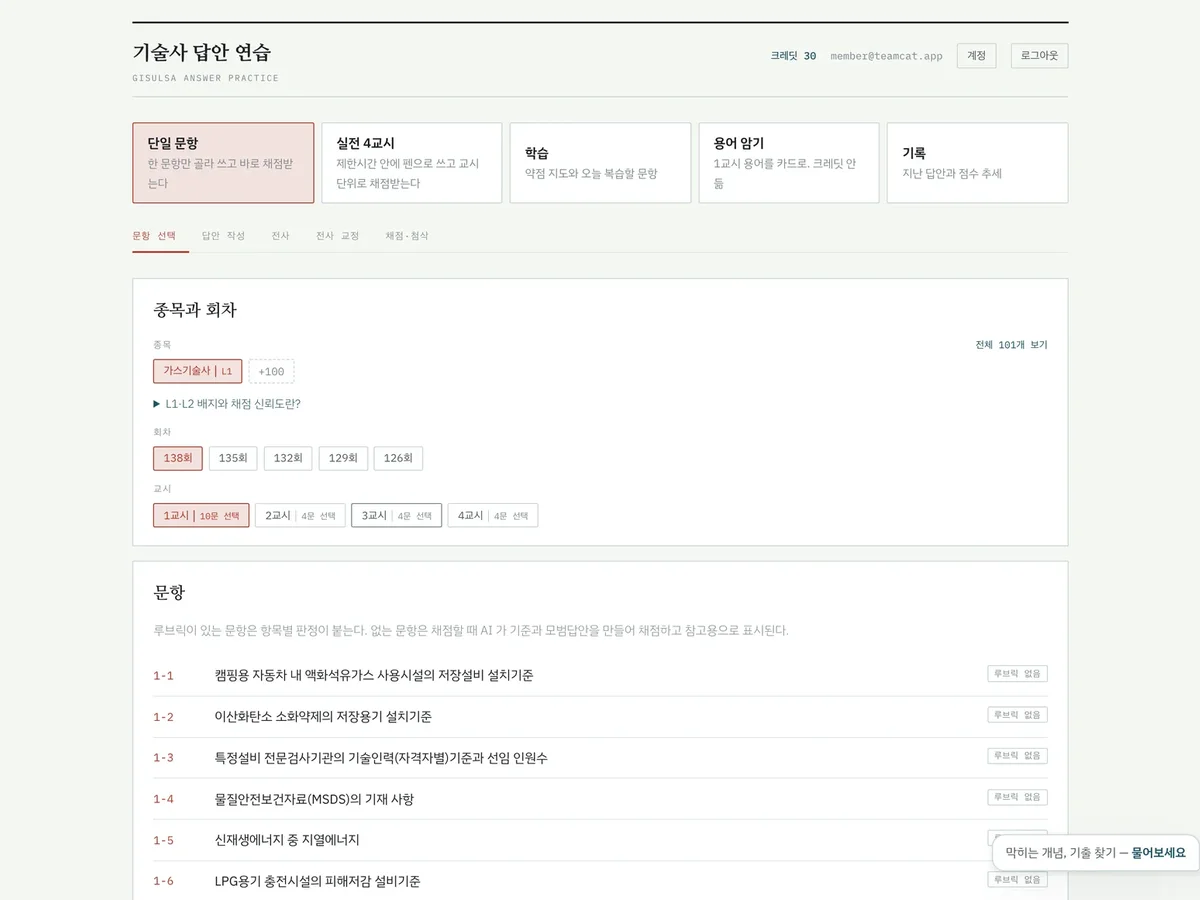
Task: Open question 1-1 캠핑용 자동차 내 액화석유가스
Action: pyautogui.click(x=600, y=675)
